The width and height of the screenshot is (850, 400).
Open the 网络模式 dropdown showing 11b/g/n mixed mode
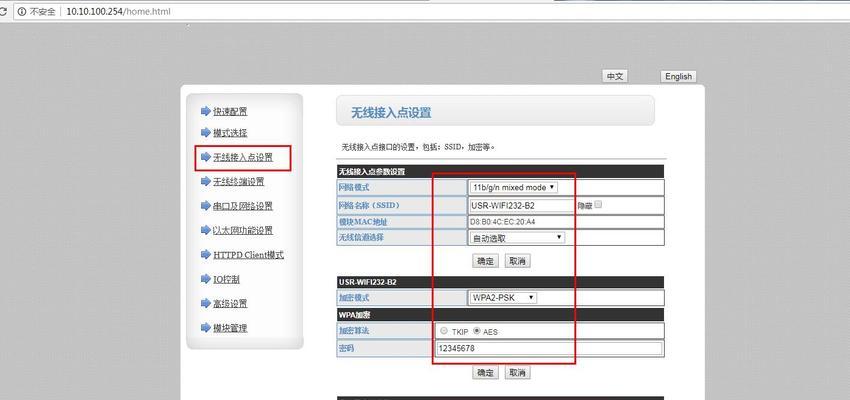point(514,188)
